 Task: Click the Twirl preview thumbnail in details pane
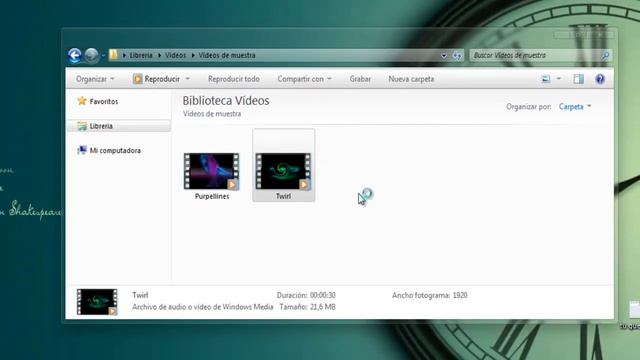[97, 302]
